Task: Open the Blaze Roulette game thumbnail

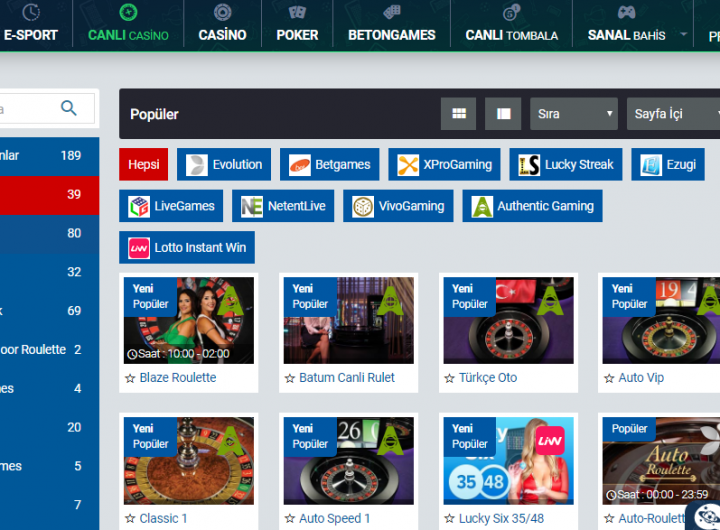Action: pos(189,320)
